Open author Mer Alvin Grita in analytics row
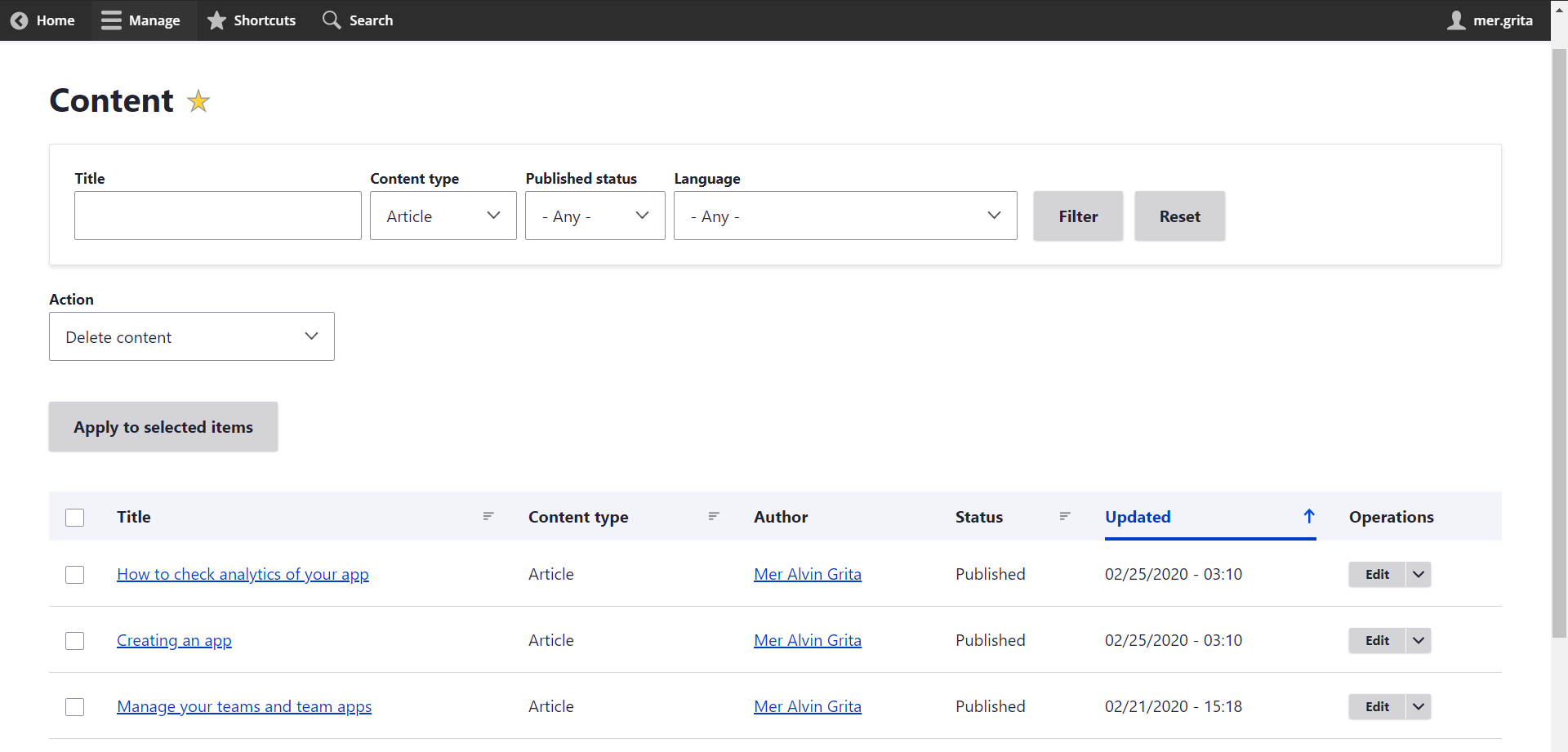The width and height of the screenshot is (1568, 752). coord(808,574)
